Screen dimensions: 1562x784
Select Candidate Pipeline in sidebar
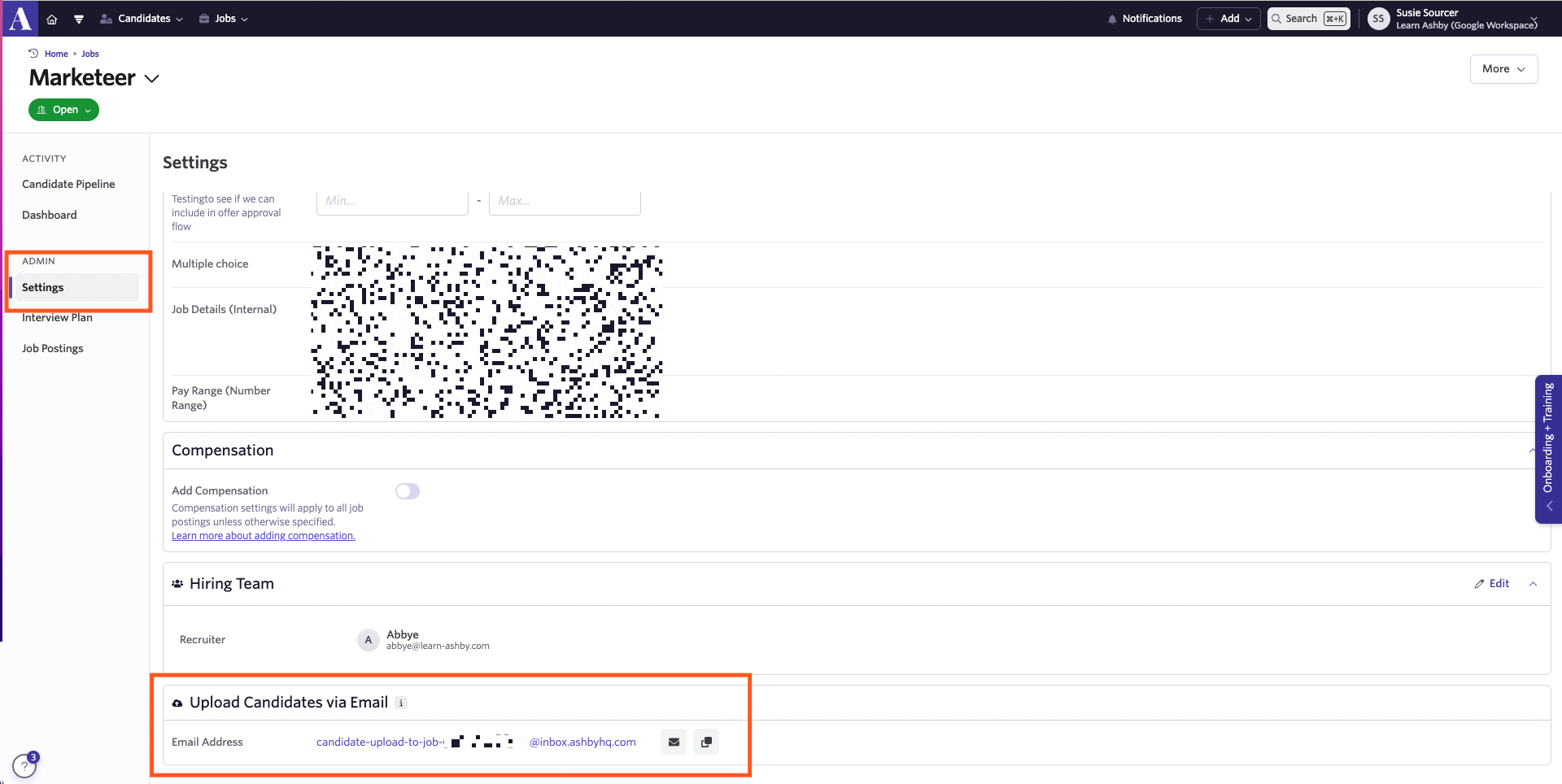68,184
